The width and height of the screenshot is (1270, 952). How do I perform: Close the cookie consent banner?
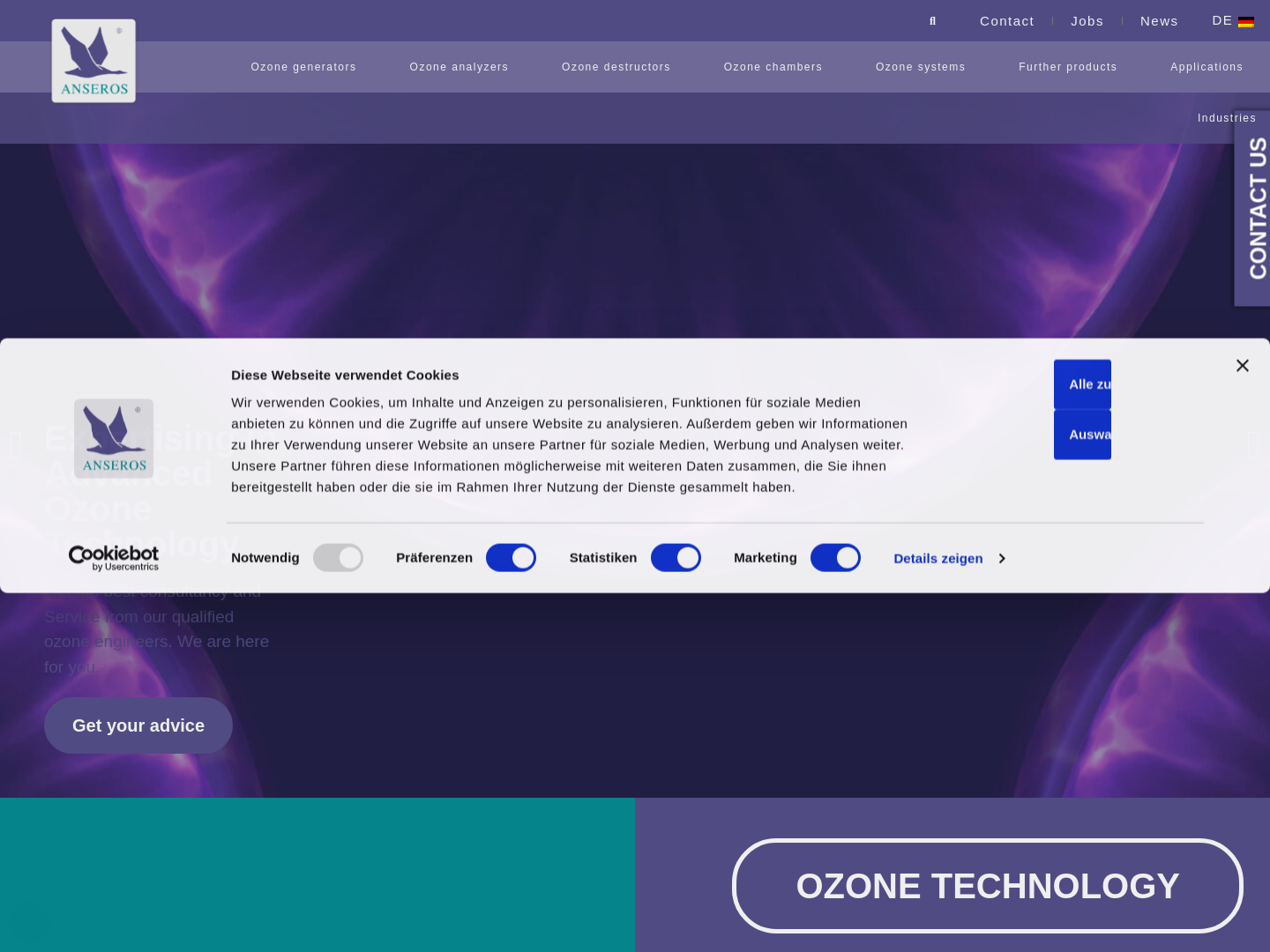(1243, 366)
